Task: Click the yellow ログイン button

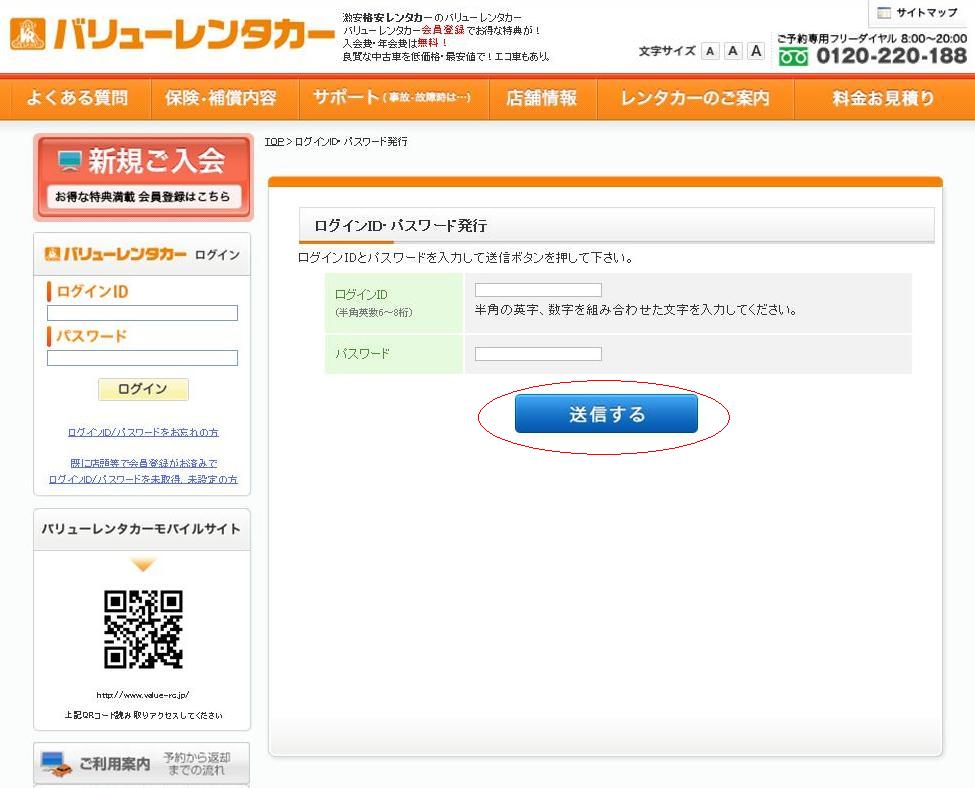Action: coord(143,389)
